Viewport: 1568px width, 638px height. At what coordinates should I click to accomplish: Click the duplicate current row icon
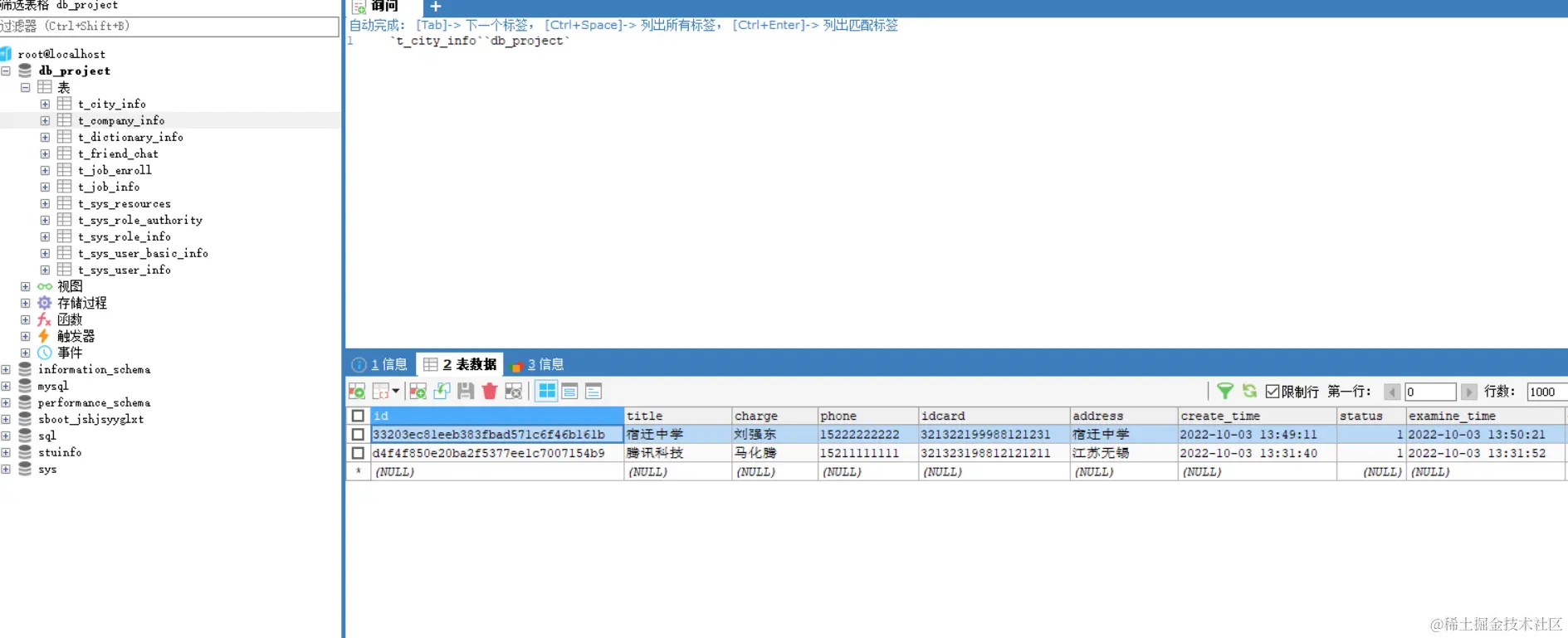pos(442,391)
